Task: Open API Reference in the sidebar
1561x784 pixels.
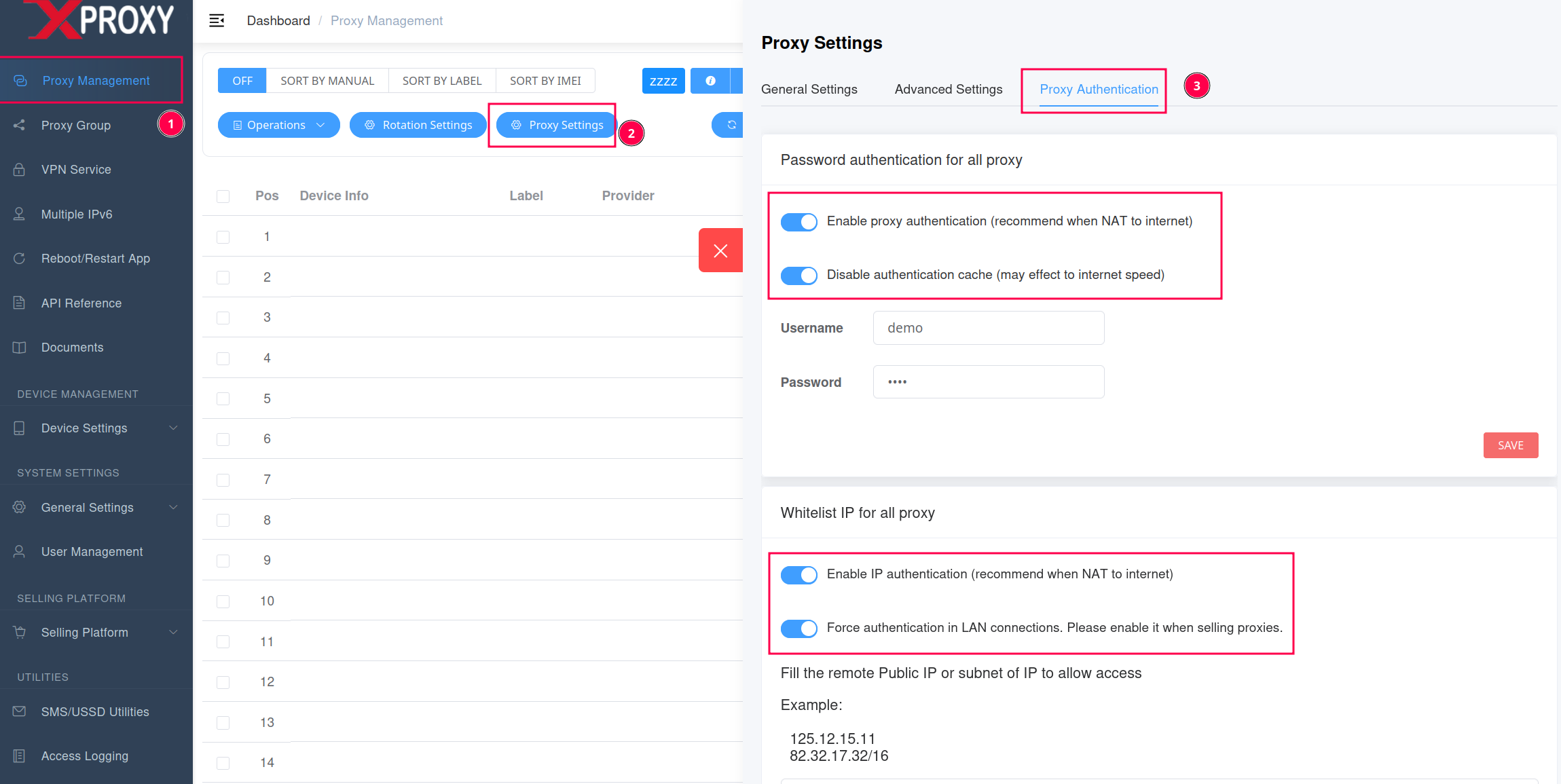Action: [81, 303]
